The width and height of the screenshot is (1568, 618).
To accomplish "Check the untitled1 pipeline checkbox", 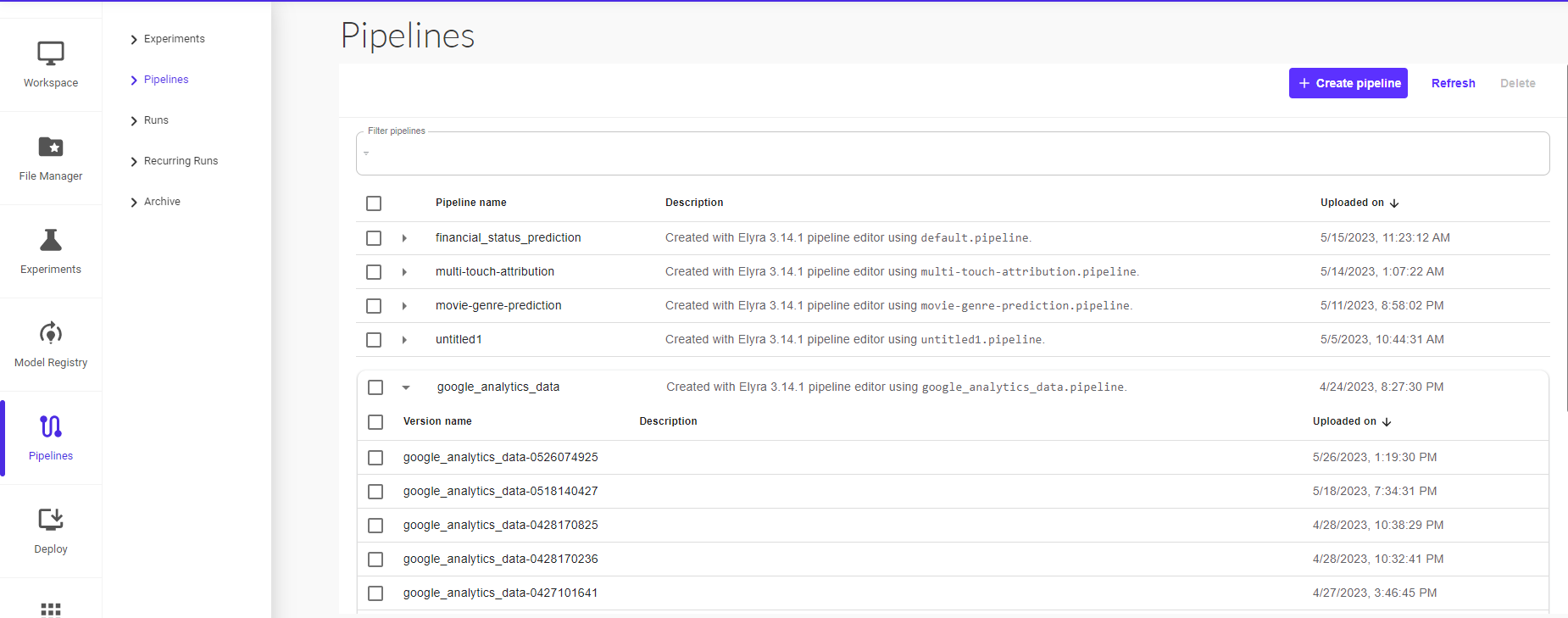I will [374, 340].
